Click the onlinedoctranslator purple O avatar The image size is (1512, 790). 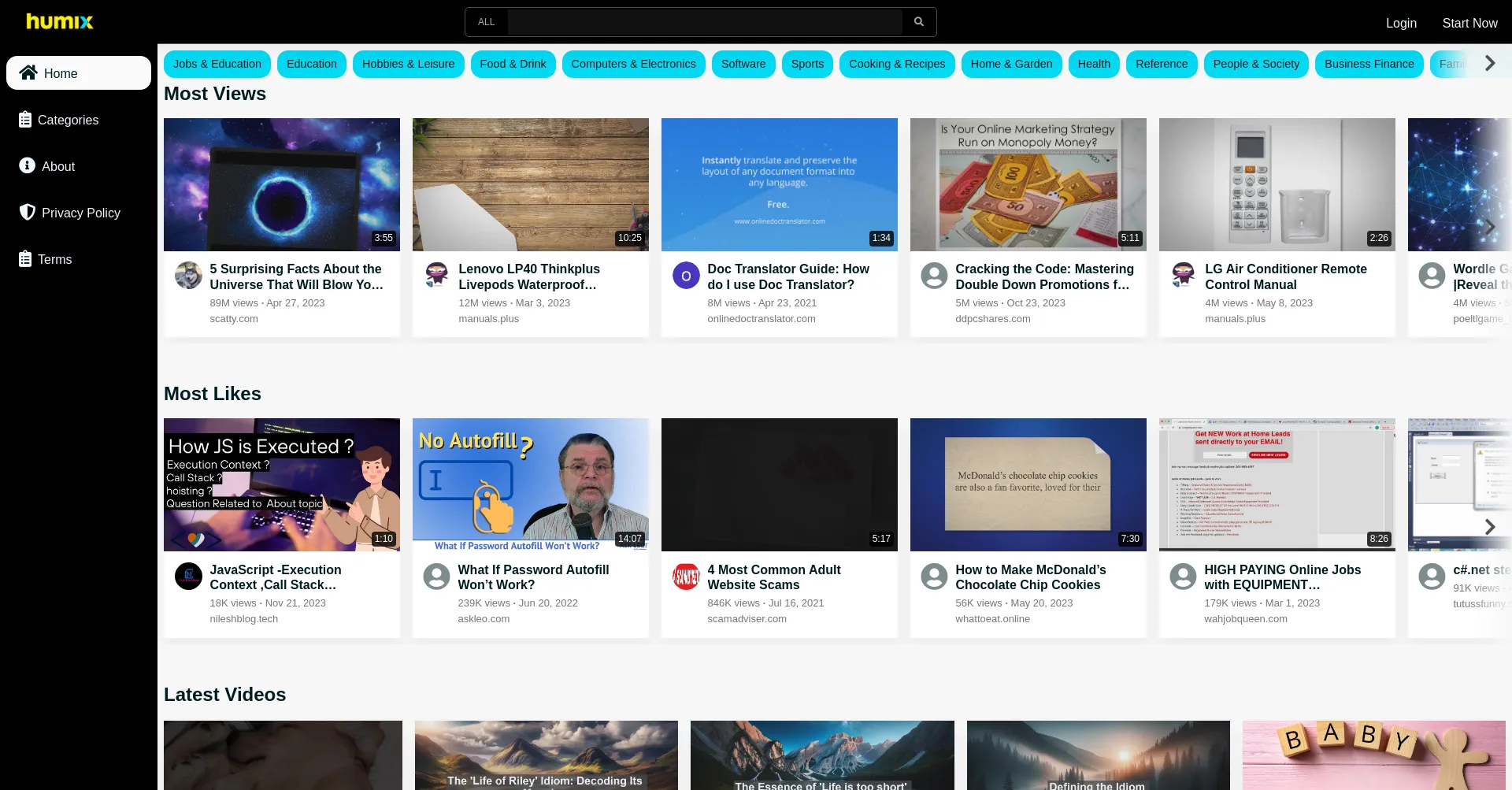pyautogui.click(x=686, y=276)
